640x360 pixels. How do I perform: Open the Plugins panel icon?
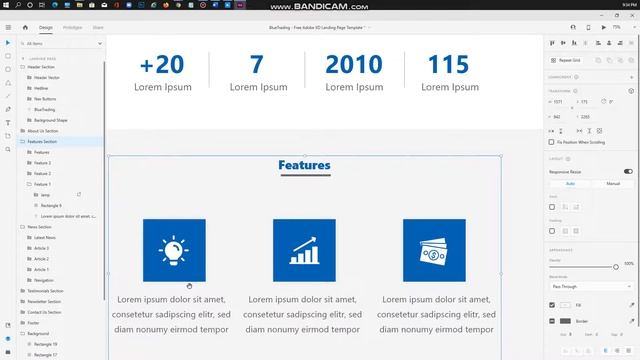8,352
